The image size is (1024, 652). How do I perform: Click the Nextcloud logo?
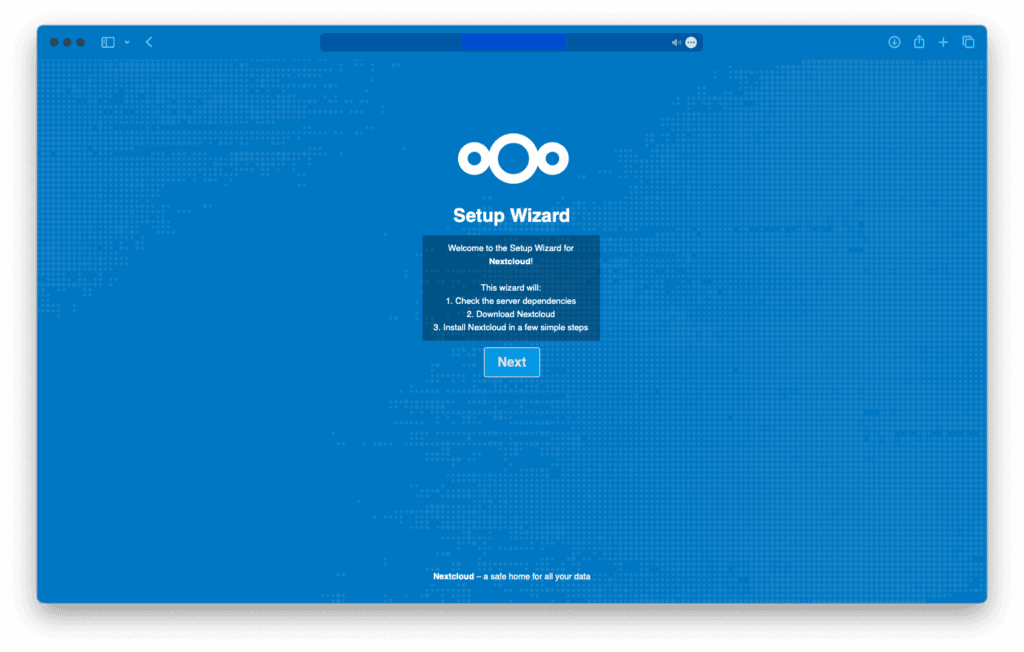click(512, 157)
